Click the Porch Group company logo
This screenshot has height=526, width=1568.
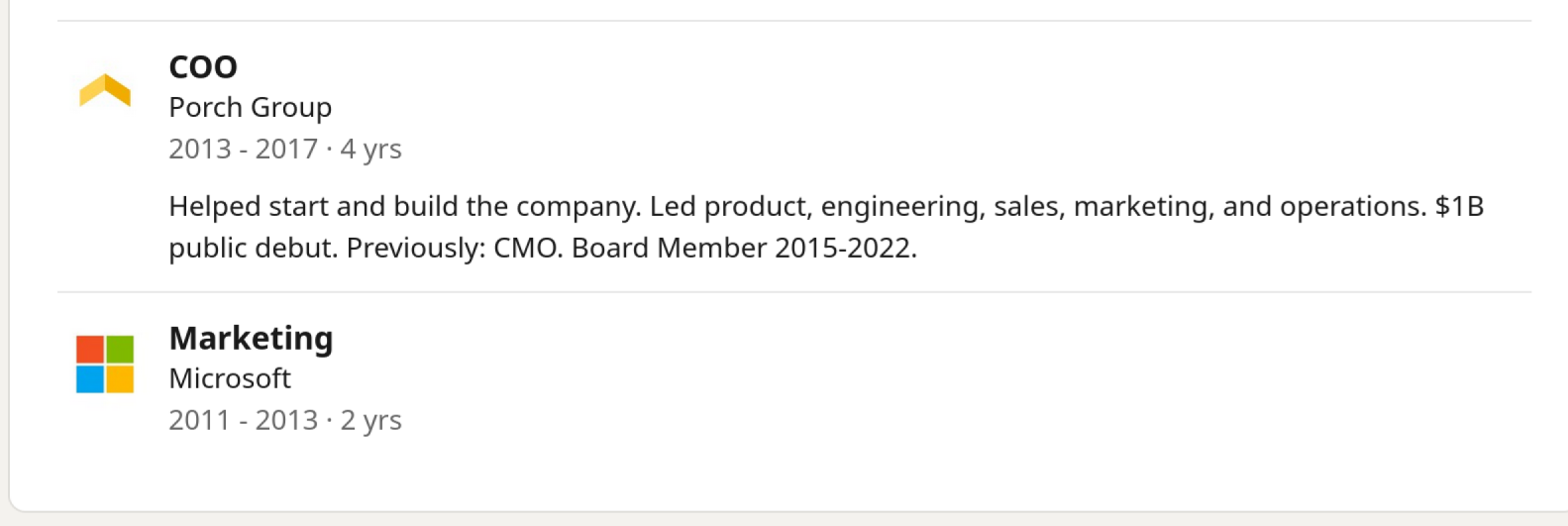click(x=105, y=90)
